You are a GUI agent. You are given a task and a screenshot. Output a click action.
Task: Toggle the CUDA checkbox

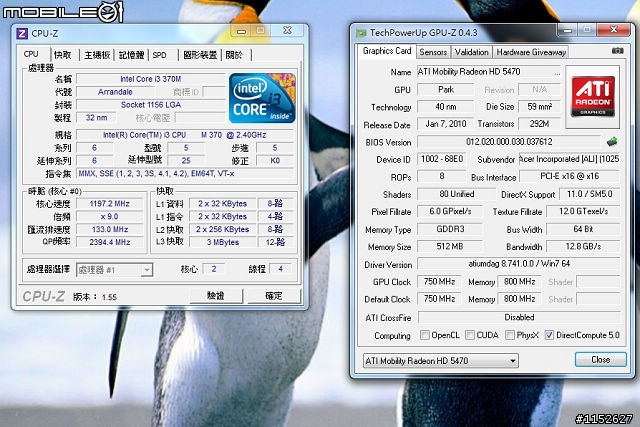click(470, 335)
